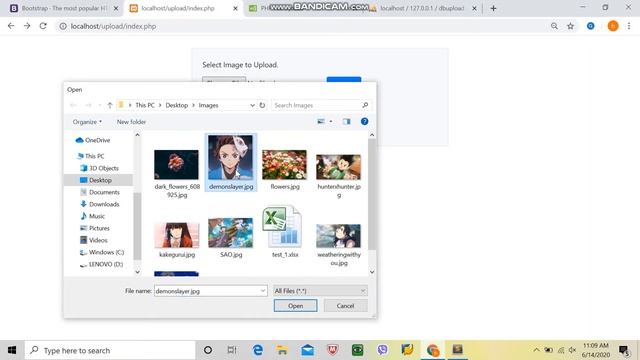Image resolution: width=640 pixels, height=360 pixels.
Task: Refresh the Images folder in dialog
Action: click(262, 105)
